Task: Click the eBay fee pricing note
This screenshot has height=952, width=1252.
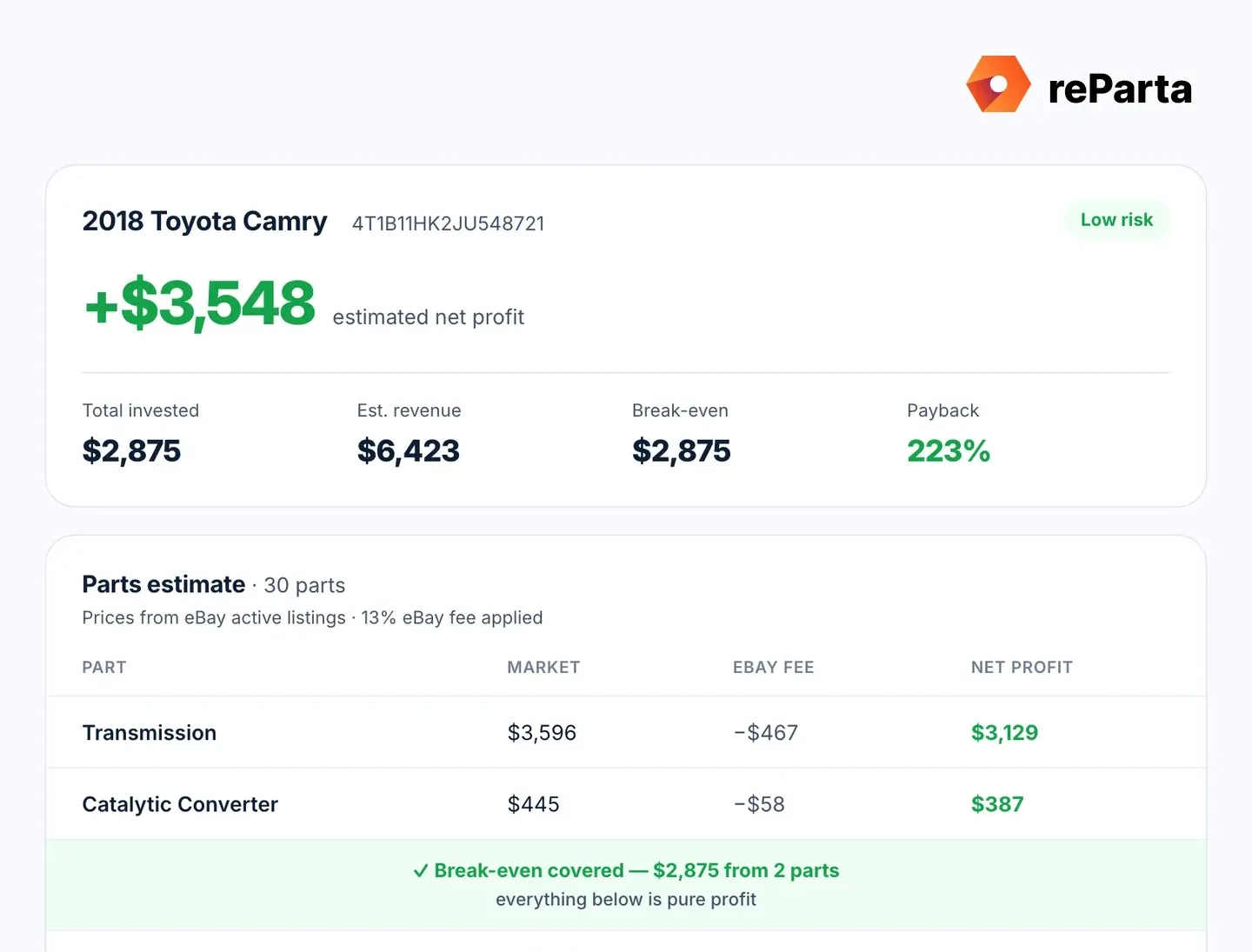Action: [312, 617]
